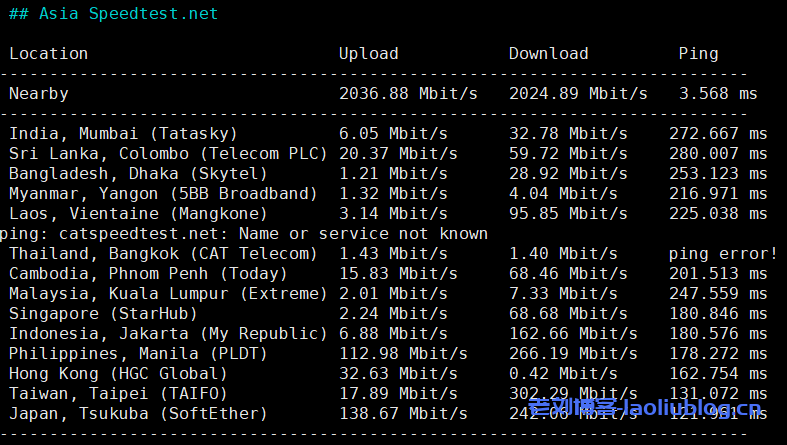787x445 pixels.
Task: Click the Download column header
Action: click(548, 54)
